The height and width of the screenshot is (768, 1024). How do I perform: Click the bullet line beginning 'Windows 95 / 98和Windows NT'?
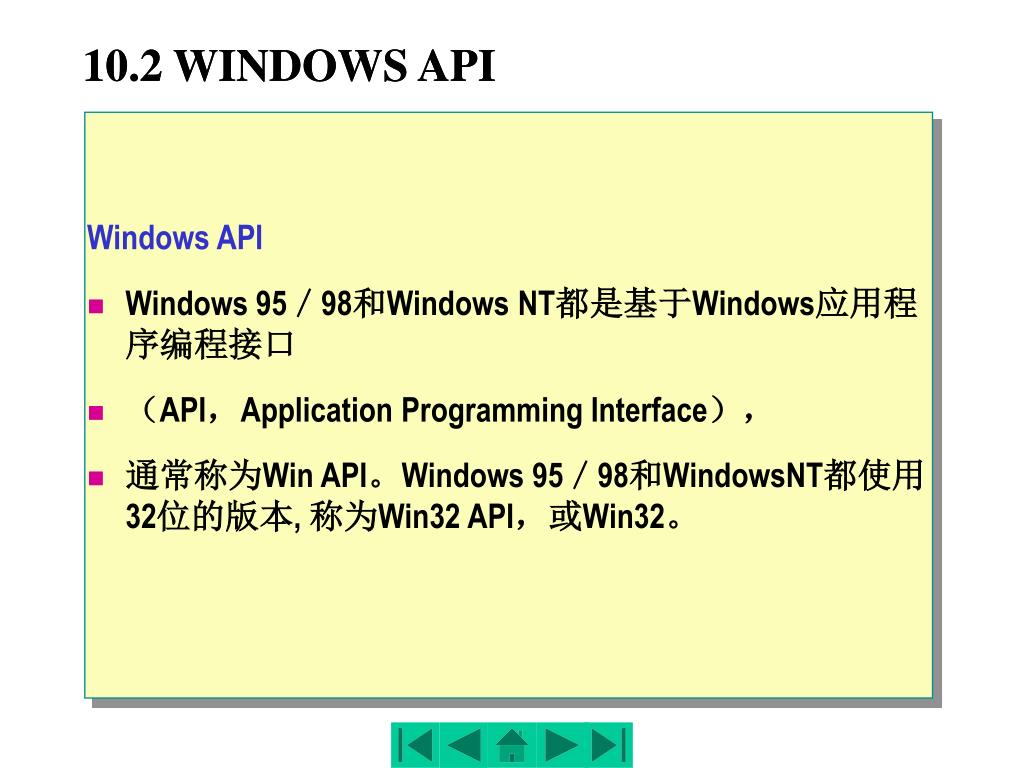[521, 304]
